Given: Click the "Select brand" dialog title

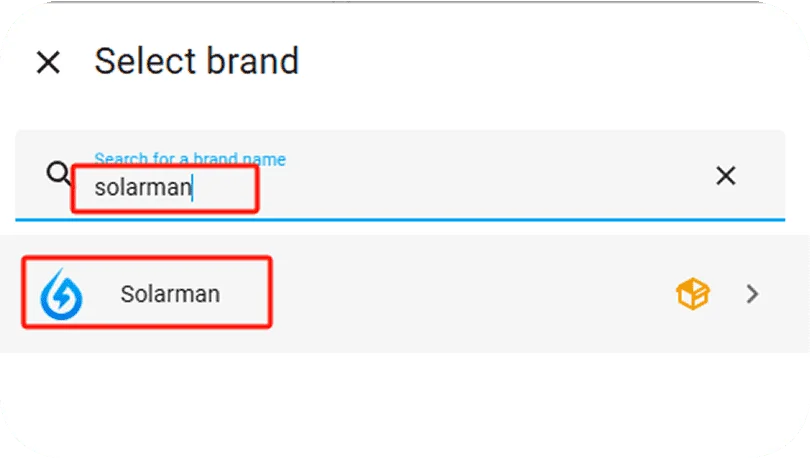Looking at the screenshot, I should point(196,61).
